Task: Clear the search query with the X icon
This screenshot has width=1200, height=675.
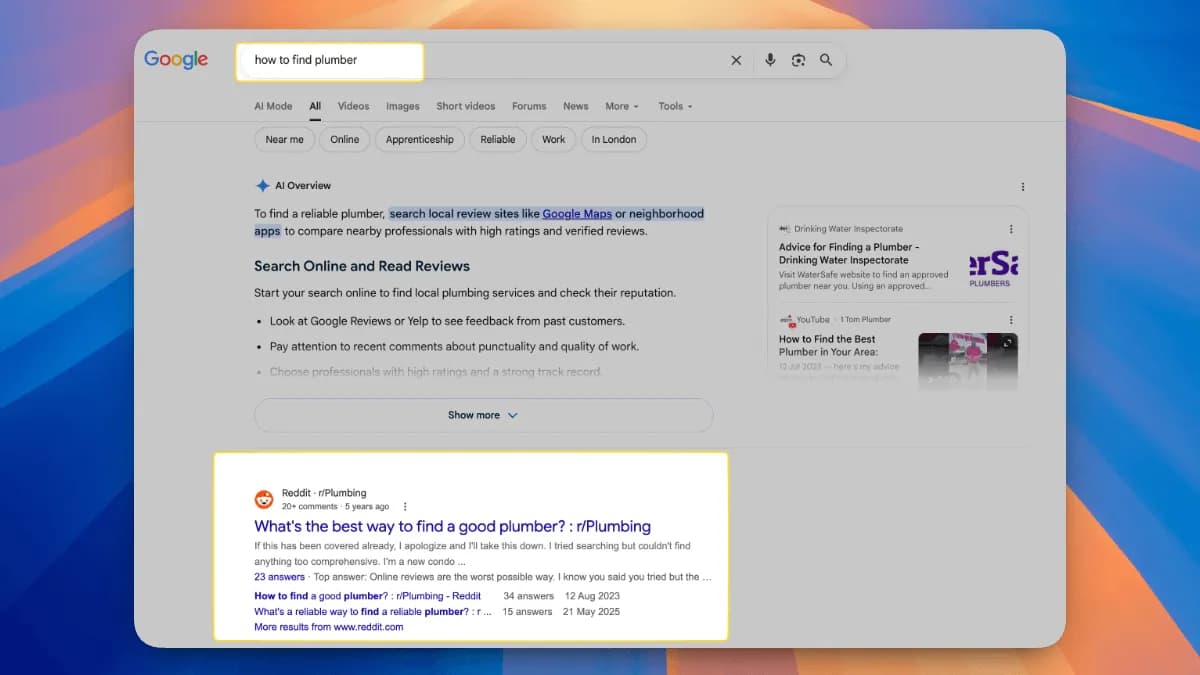Action: [736, 60]
